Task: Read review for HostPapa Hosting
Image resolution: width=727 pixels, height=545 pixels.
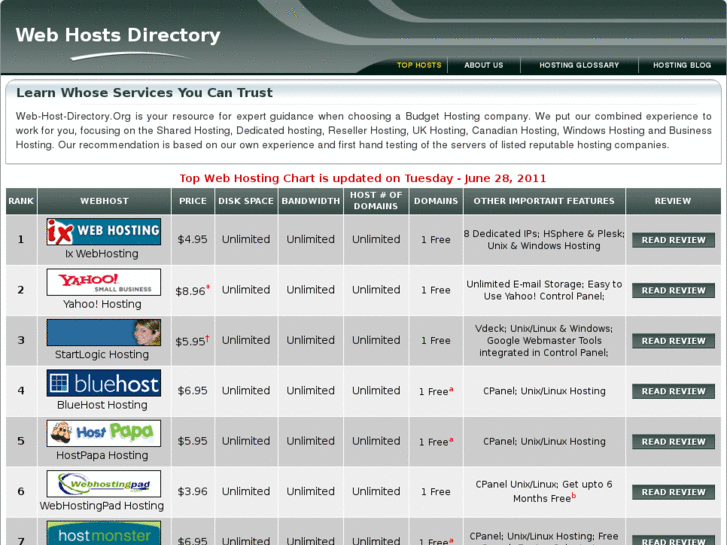Action: tap(673, 442)
